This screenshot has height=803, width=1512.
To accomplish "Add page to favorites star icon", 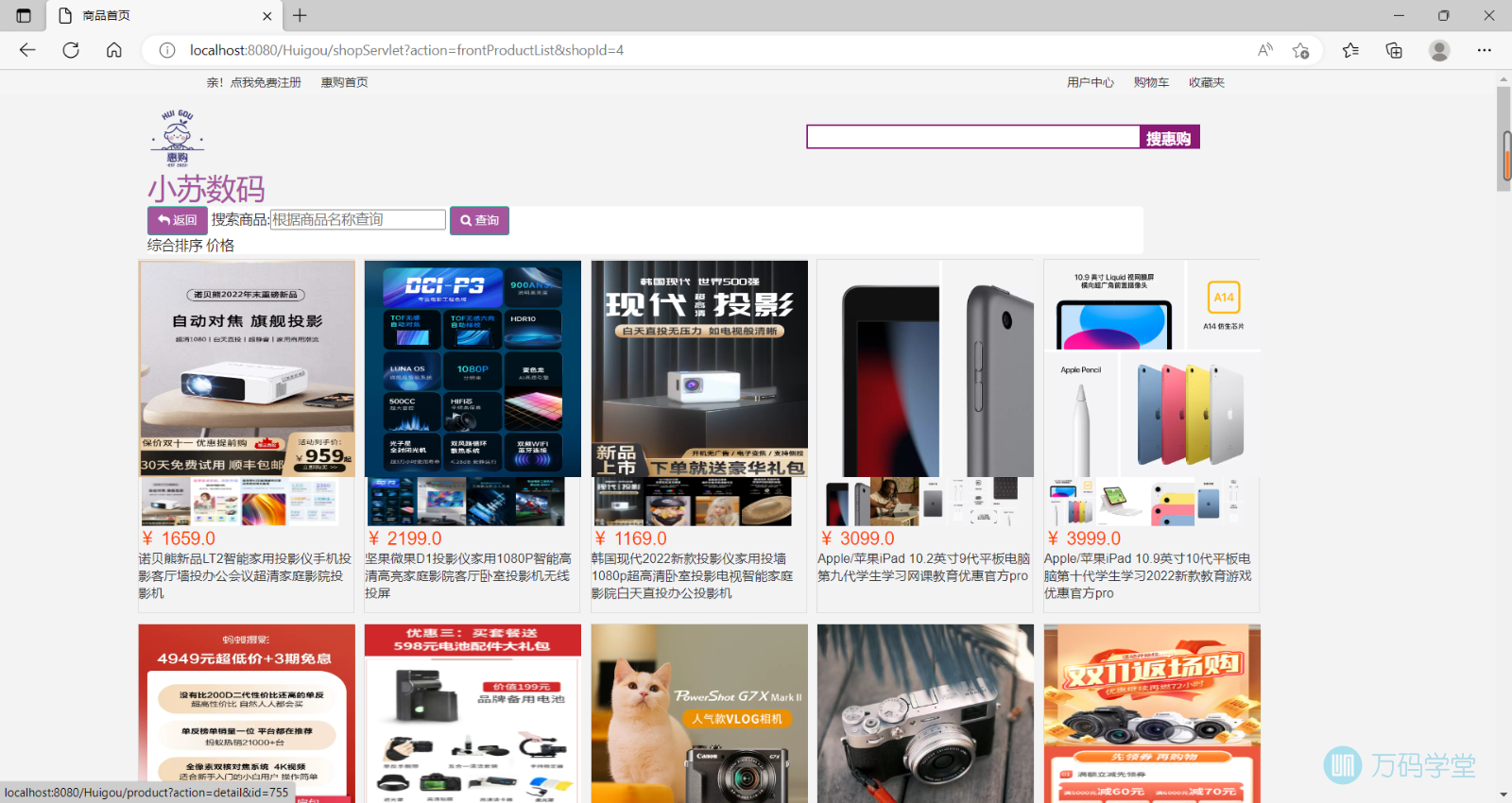I will (x=1301, y=50).
